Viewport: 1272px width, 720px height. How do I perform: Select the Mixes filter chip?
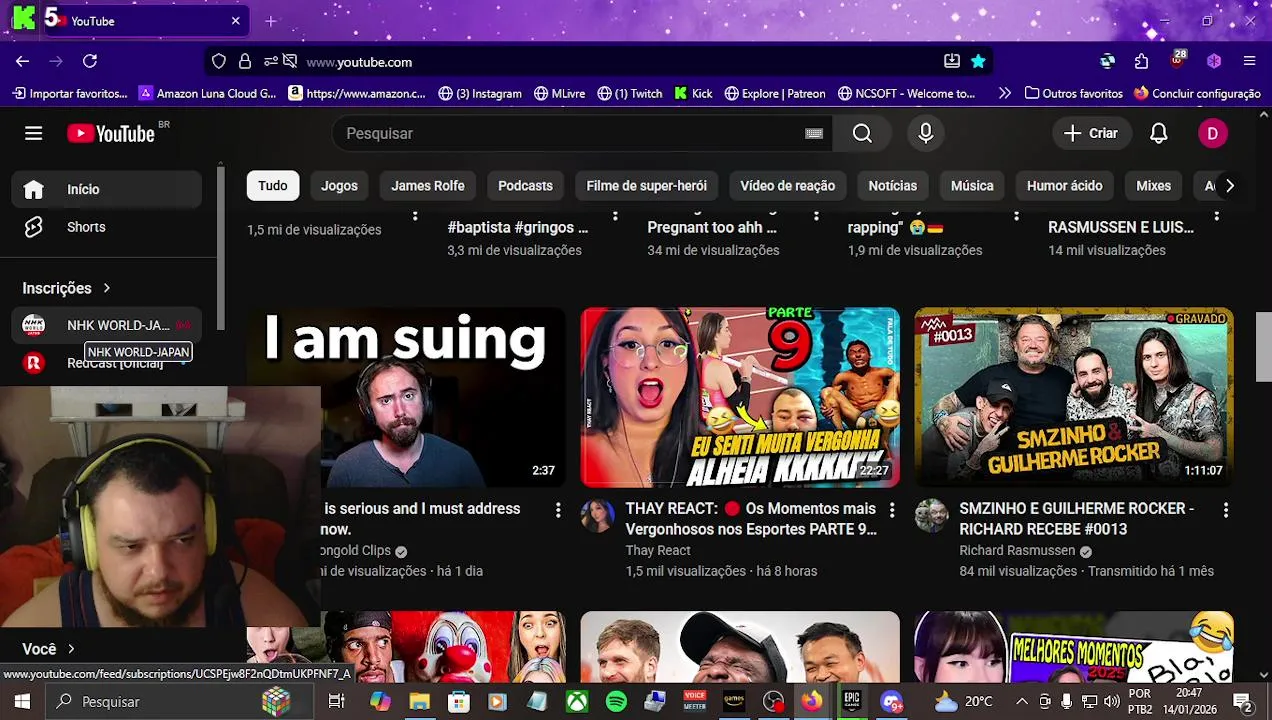[1153, 186]
